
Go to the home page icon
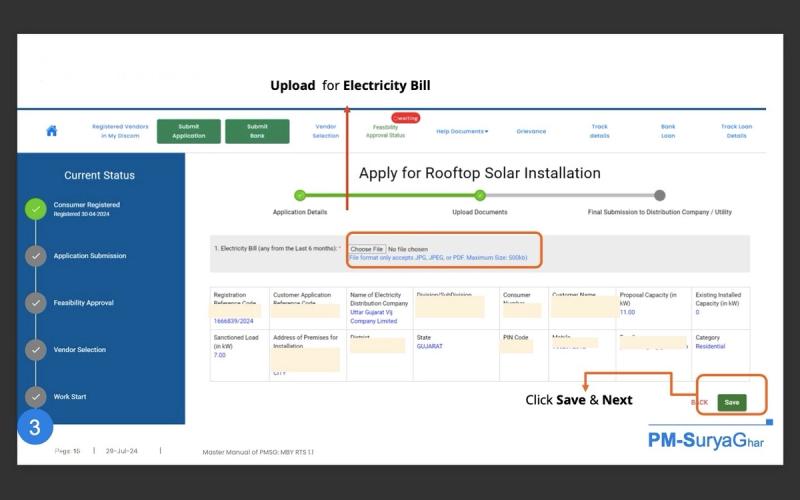(x=52, y=131)
